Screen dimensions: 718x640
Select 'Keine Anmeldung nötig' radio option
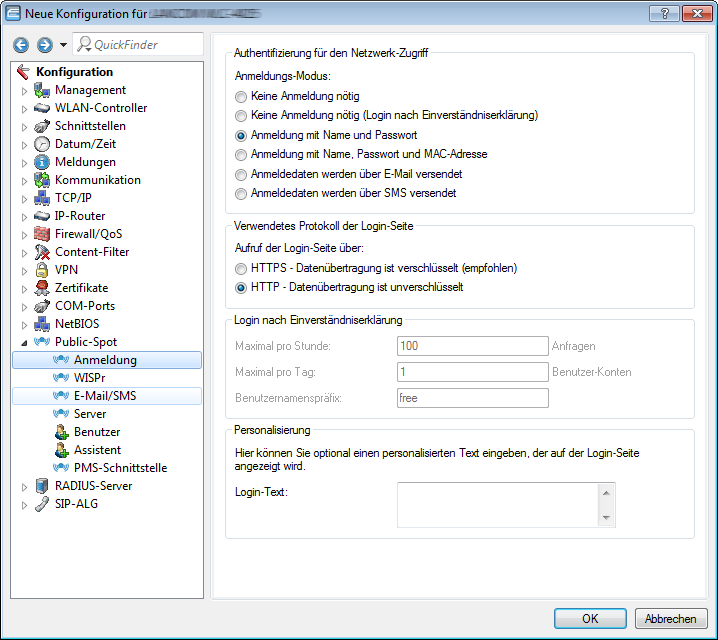pos(240,97)
